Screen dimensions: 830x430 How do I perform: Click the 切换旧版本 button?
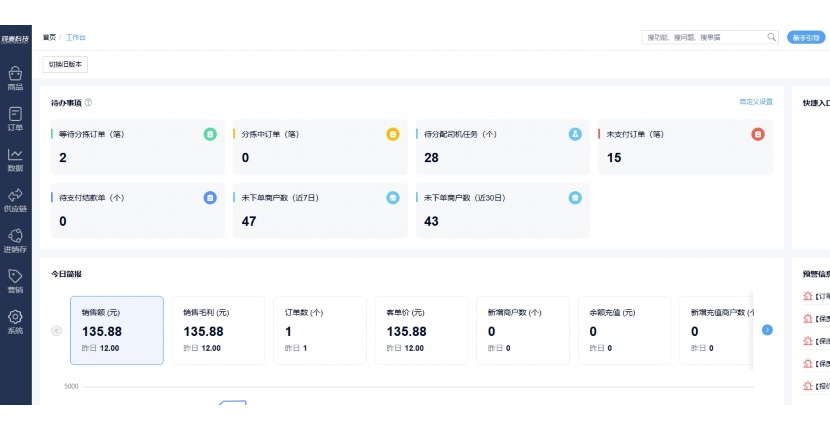[x=66, y=64]
